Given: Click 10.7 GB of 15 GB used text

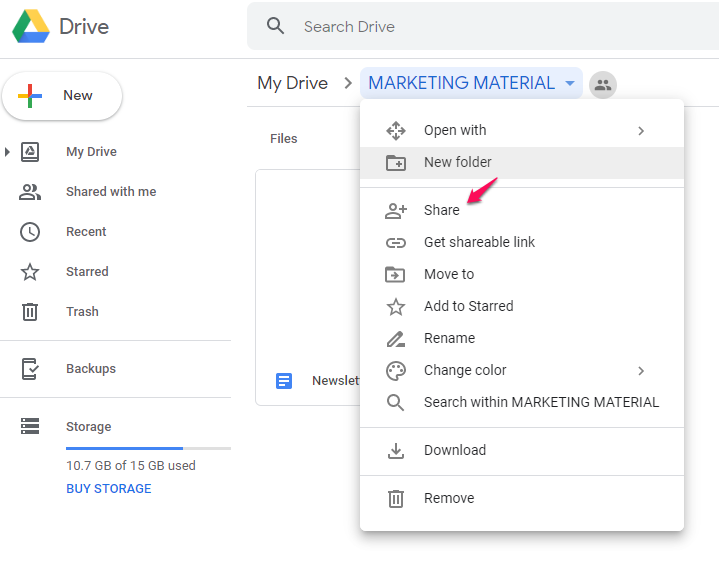Looking at the screenshot, I should [131, 466].
